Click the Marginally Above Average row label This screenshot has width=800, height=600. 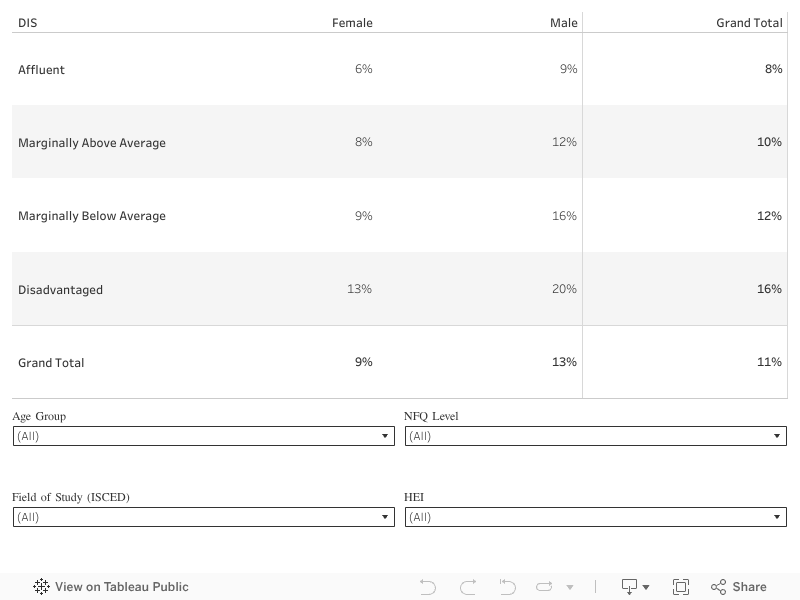[x=92, y=143]
